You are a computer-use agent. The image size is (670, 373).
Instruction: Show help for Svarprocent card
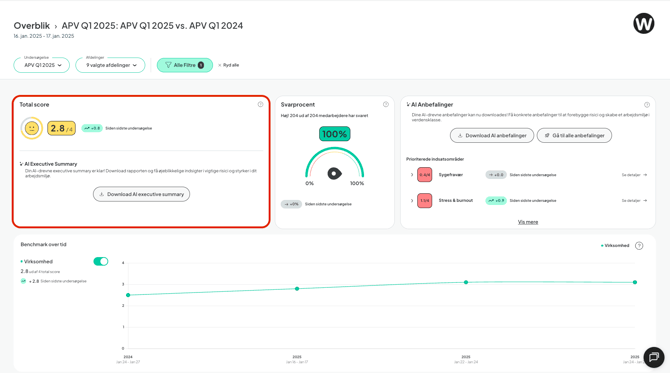(386, 104)
